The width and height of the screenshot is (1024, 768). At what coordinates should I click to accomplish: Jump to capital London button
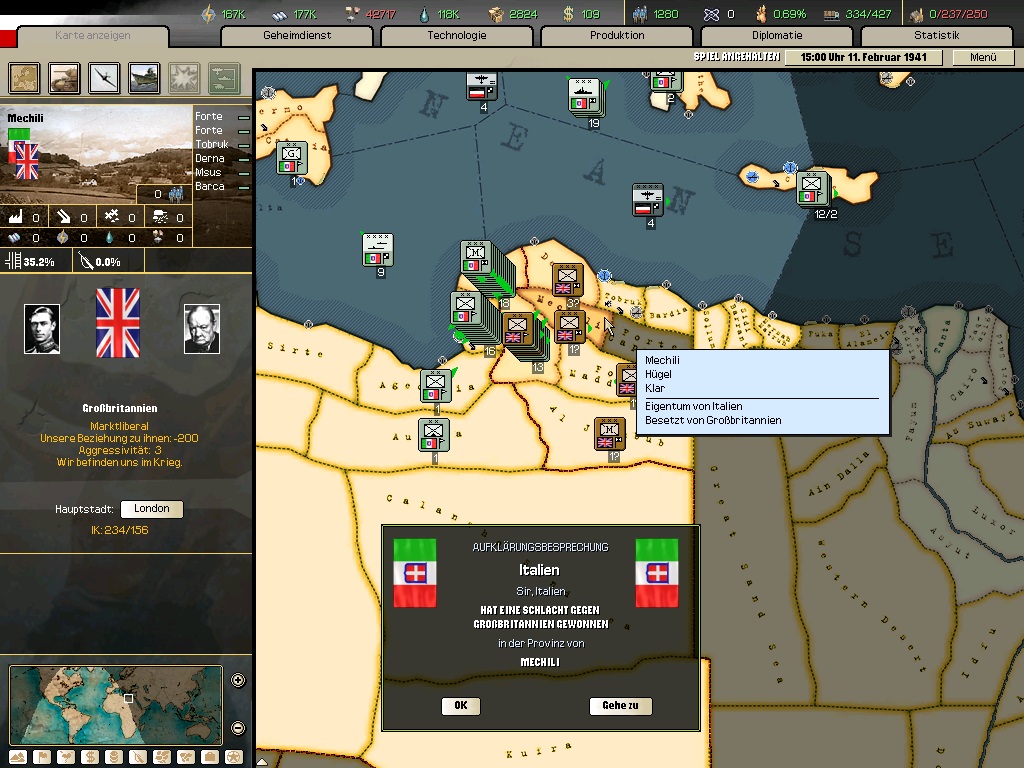[151, 509]
